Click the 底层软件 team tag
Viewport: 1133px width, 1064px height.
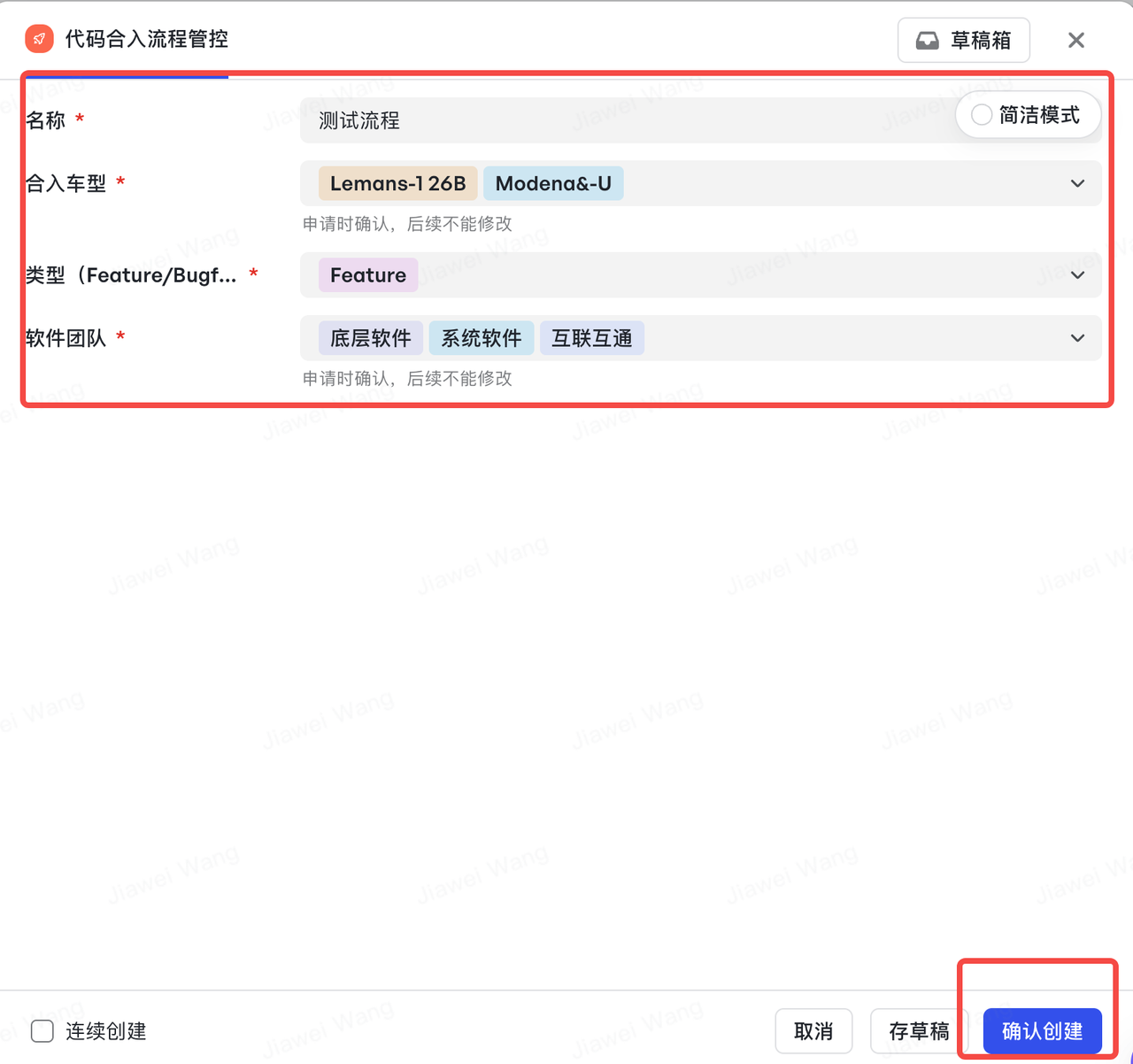tap(371, 338)
